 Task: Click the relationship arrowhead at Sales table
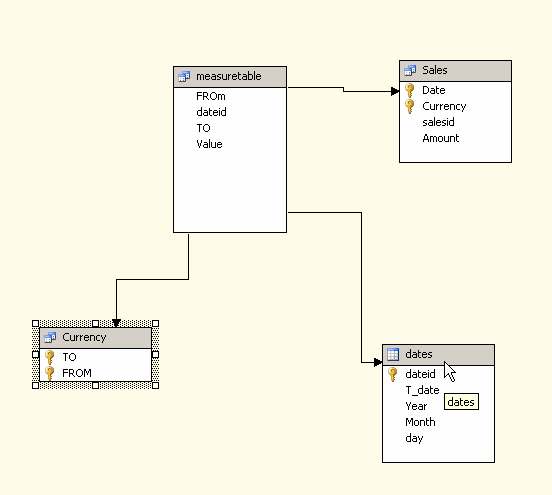tap(395, 92)
